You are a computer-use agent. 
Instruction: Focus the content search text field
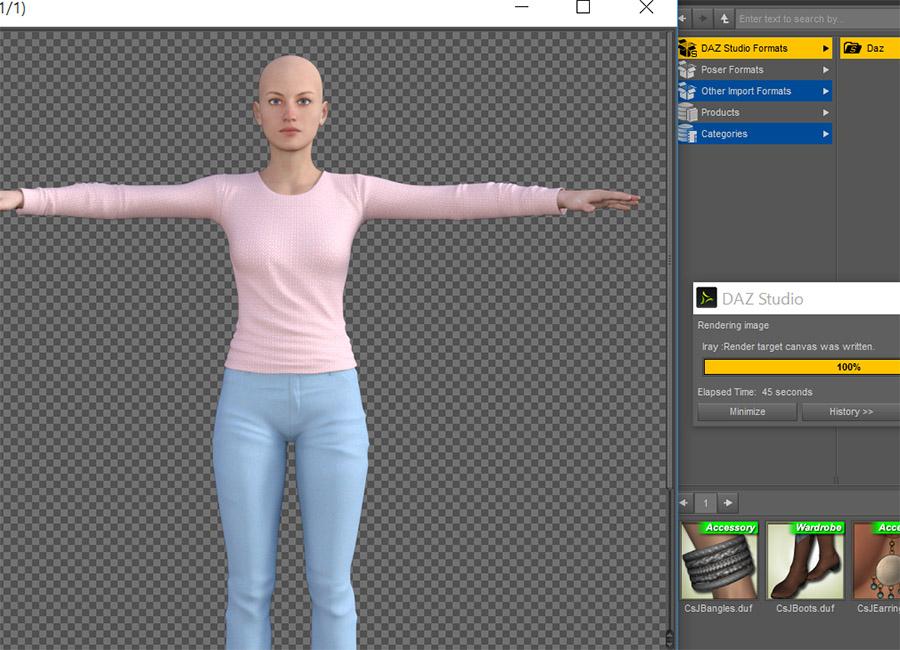pos(818,19)
